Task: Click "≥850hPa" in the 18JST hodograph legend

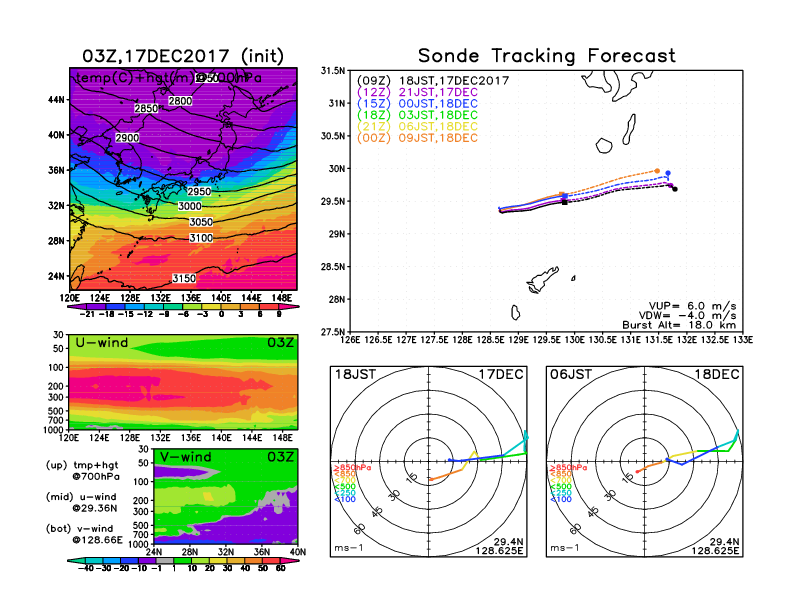Action: point(353,468)
